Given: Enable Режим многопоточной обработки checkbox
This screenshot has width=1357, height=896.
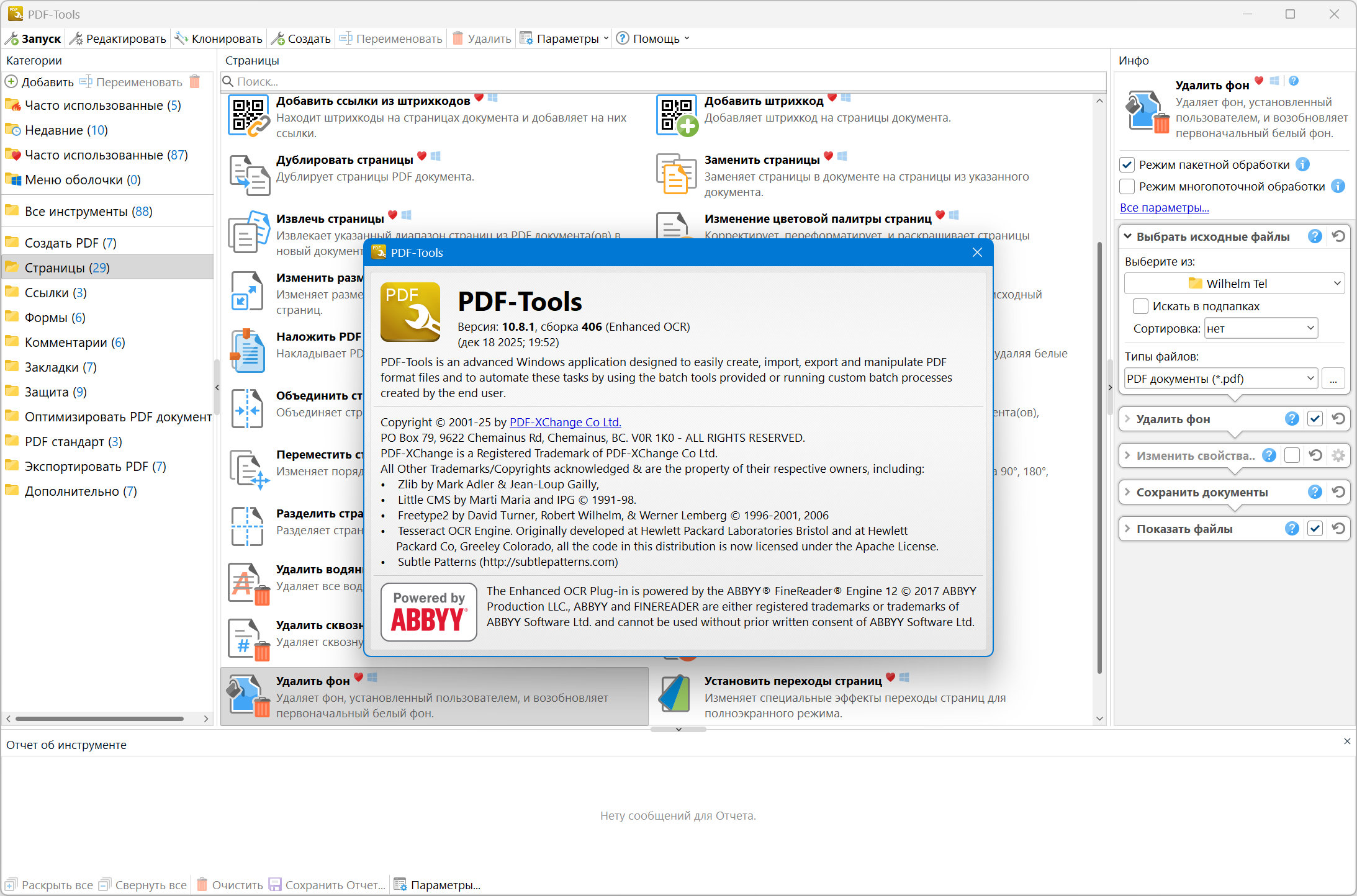Looking at the screenshot, I should pos(1127,186).
